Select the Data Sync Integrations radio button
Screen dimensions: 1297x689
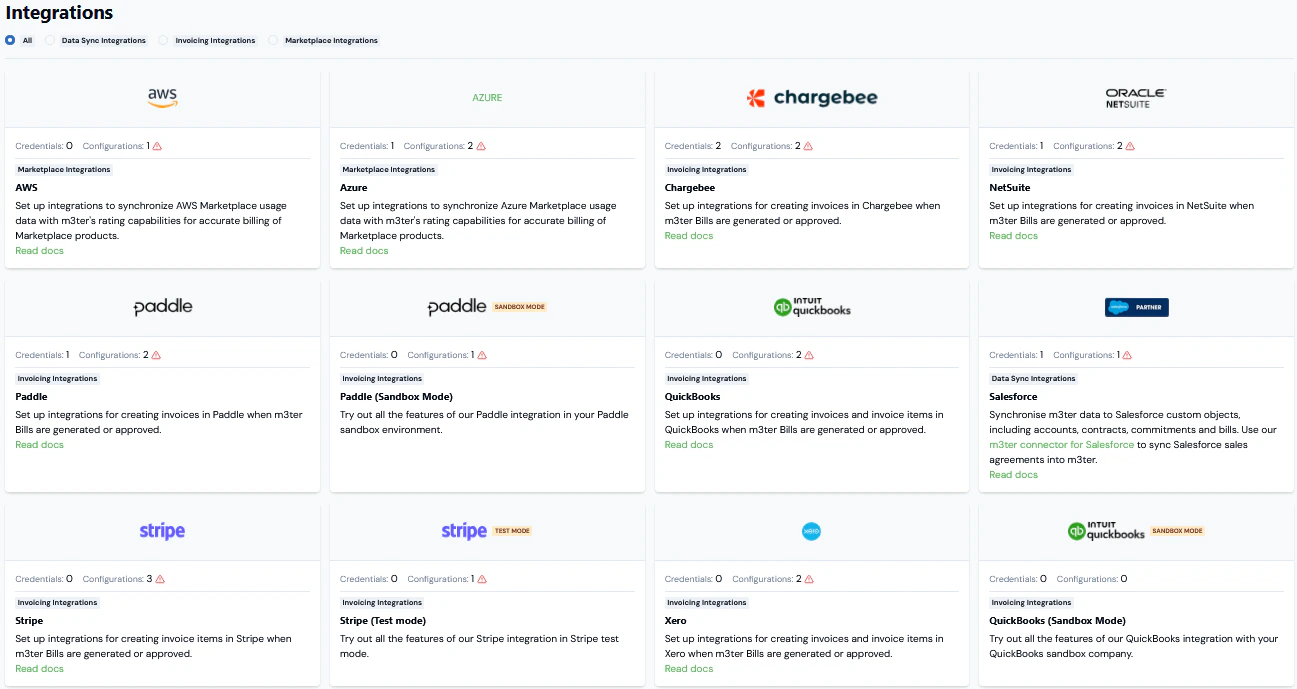50,40
